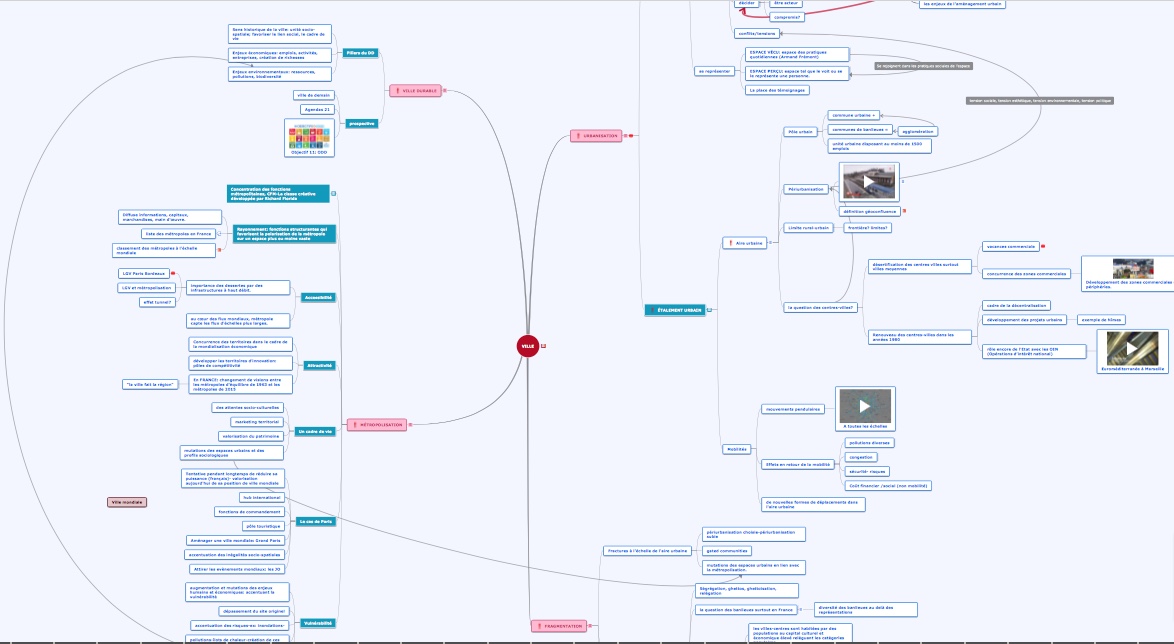Select the Agendas 21 node
Viewport: 1174px width, 644px height.
point(317,109)
